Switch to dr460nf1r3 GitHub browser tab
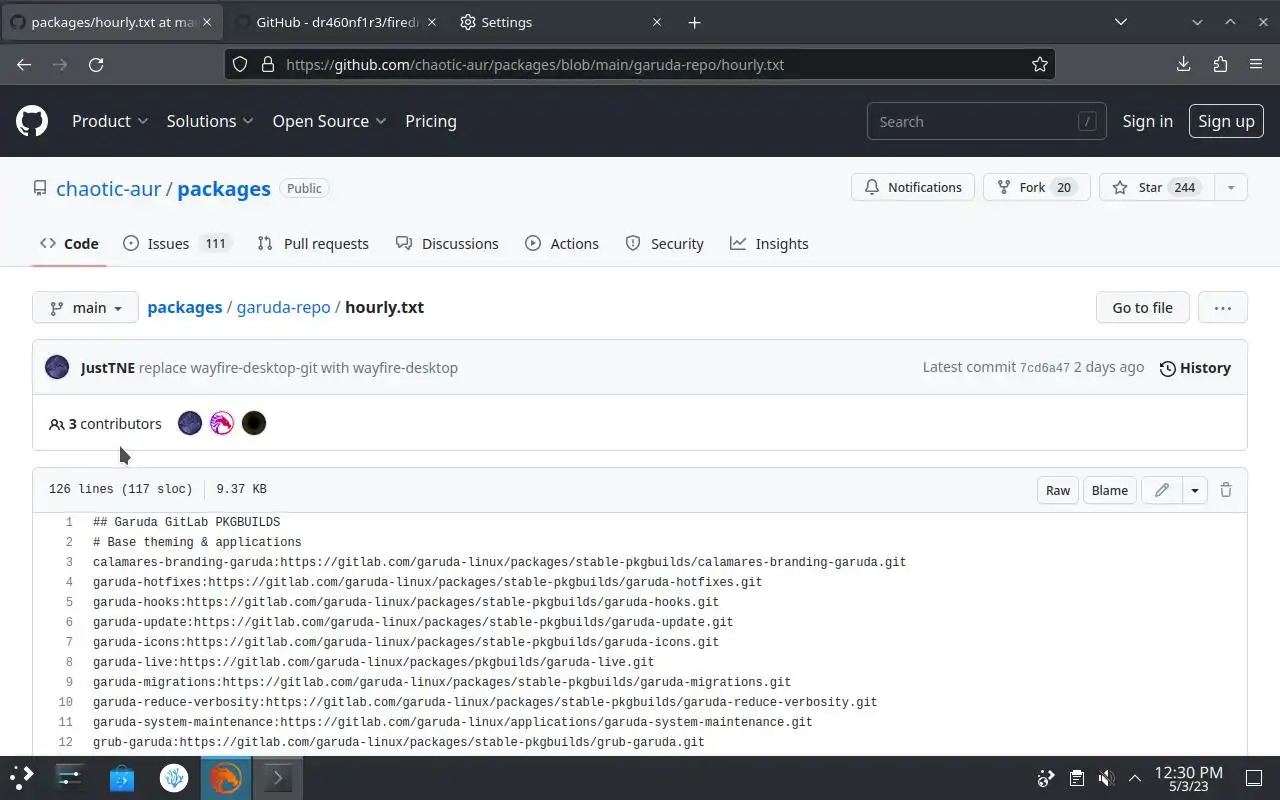The height and width of the screenshot is (800, 1280). pyautogui.click(x=334, y=22)
